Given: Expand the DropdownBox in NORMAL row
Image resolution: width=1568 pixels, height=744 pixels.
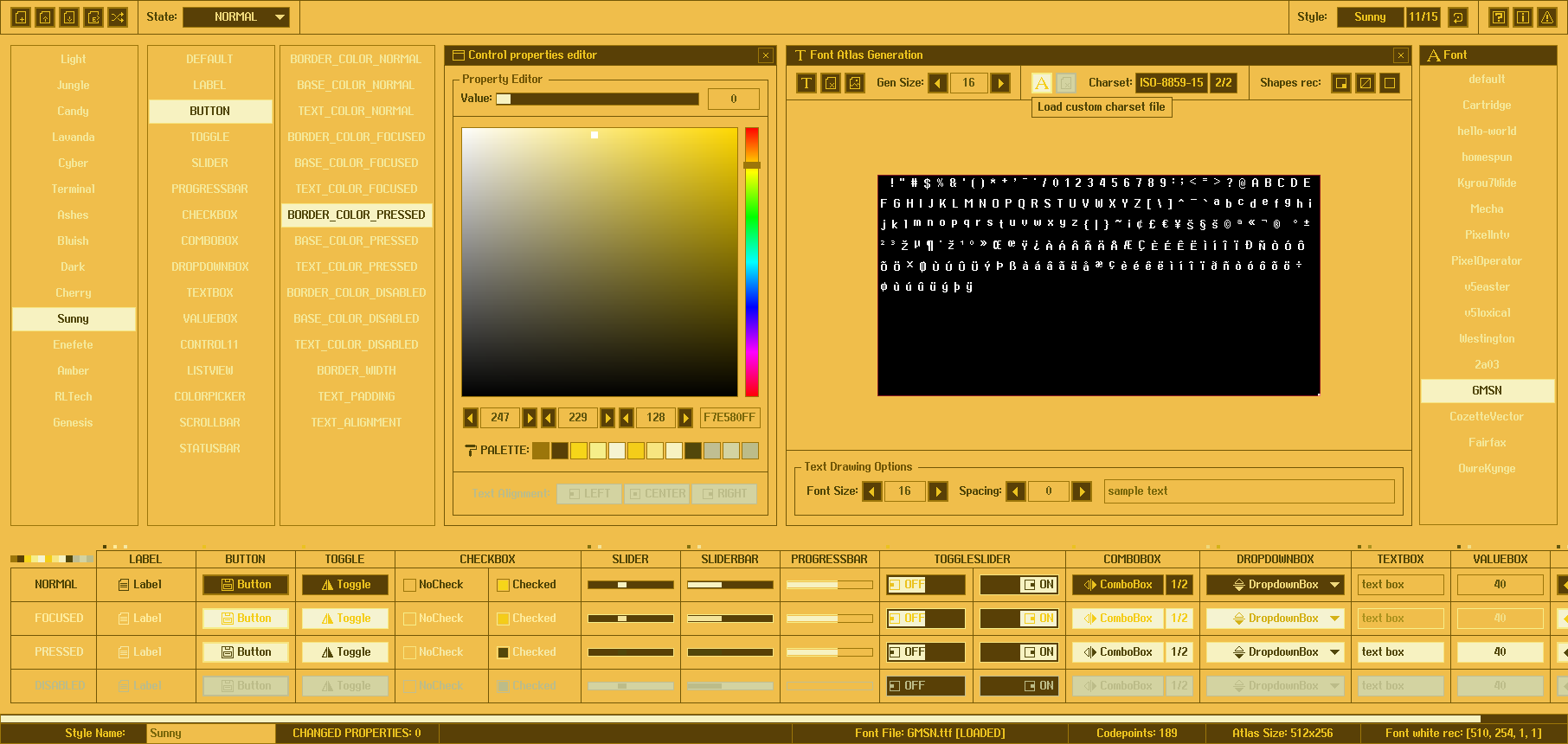Looking at the screenshot, I should [1275, 585].
